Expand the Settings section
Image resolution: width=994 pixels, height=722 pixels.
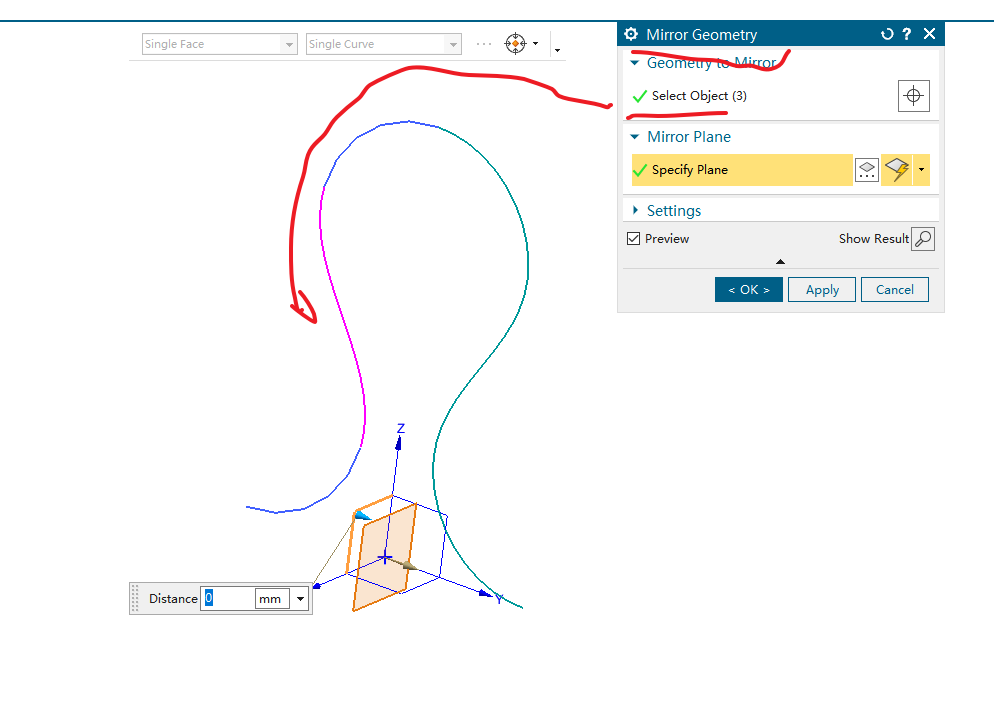click(x=635, y=210)
